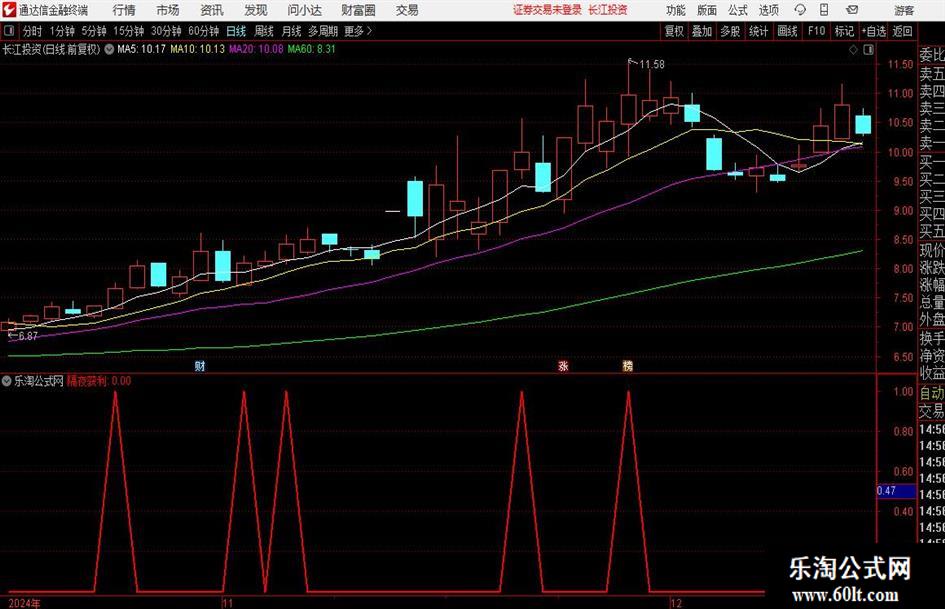Click the MA60: 8.31 indicator label
This screenshot has height=609, width=945.
[312, 49]
